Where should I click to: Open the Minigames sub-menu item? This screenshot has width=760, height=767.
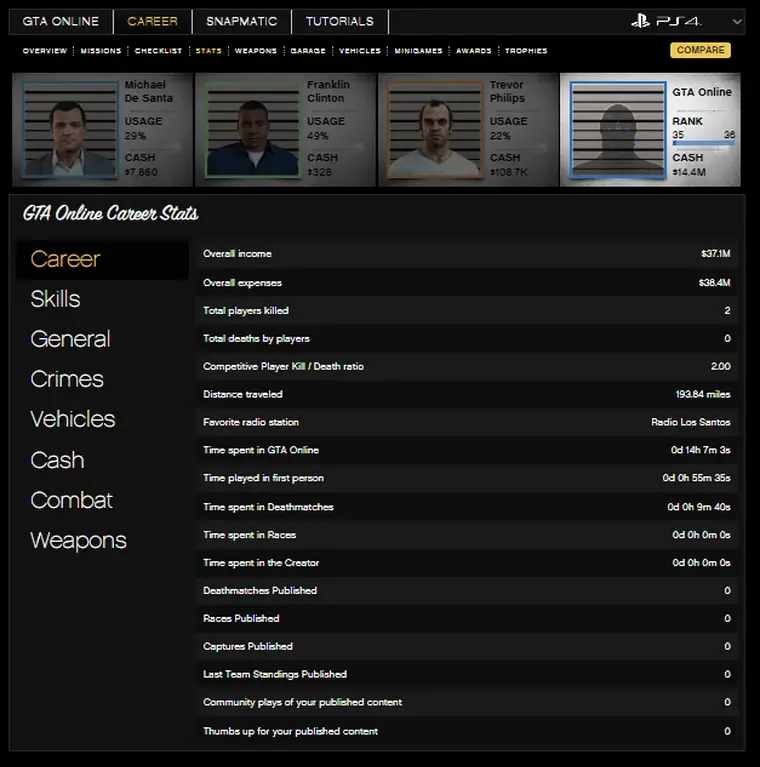click(419, 51)
